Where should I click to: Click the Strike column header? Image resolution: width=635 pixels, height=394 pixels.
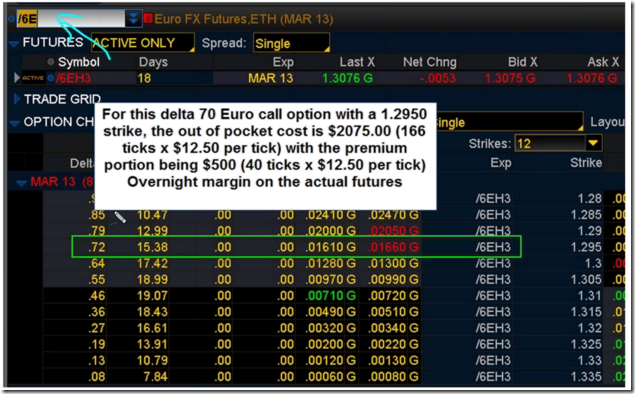click(586, 163)
